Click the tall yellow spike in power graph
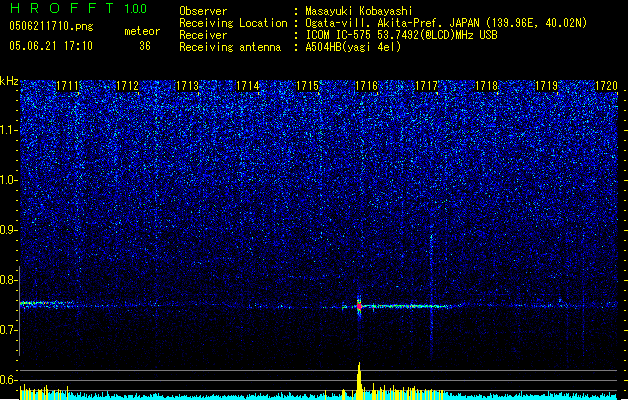This screenshot has height=400, width=629. [359, 381]
